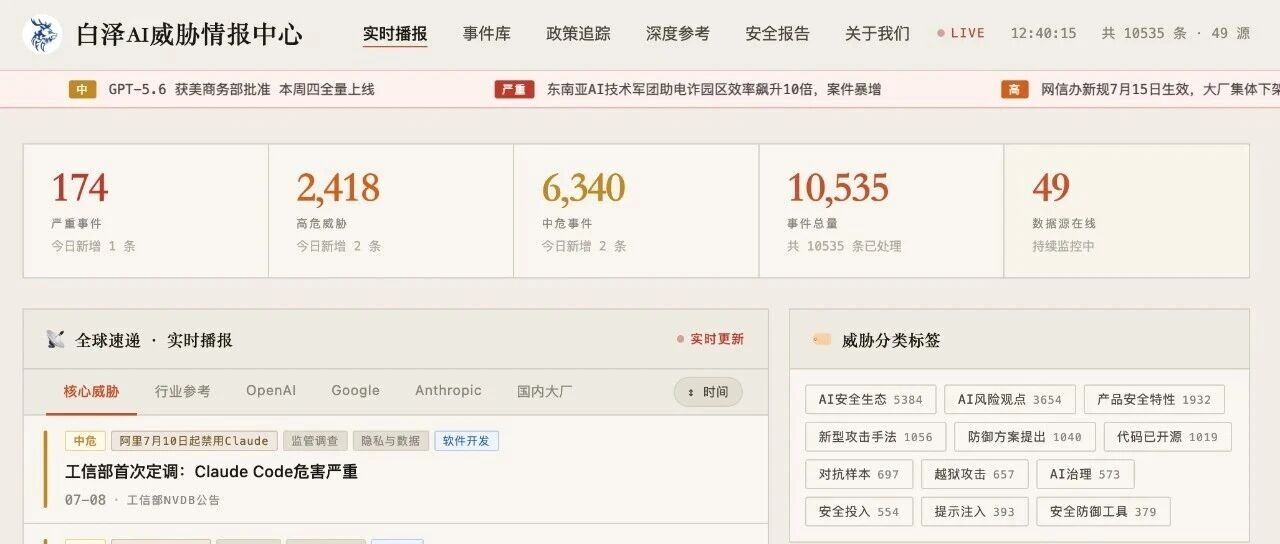Filter by 代码已开源 1019 tag
This screenshot has height=544, width=1280.
[1167, 437]
